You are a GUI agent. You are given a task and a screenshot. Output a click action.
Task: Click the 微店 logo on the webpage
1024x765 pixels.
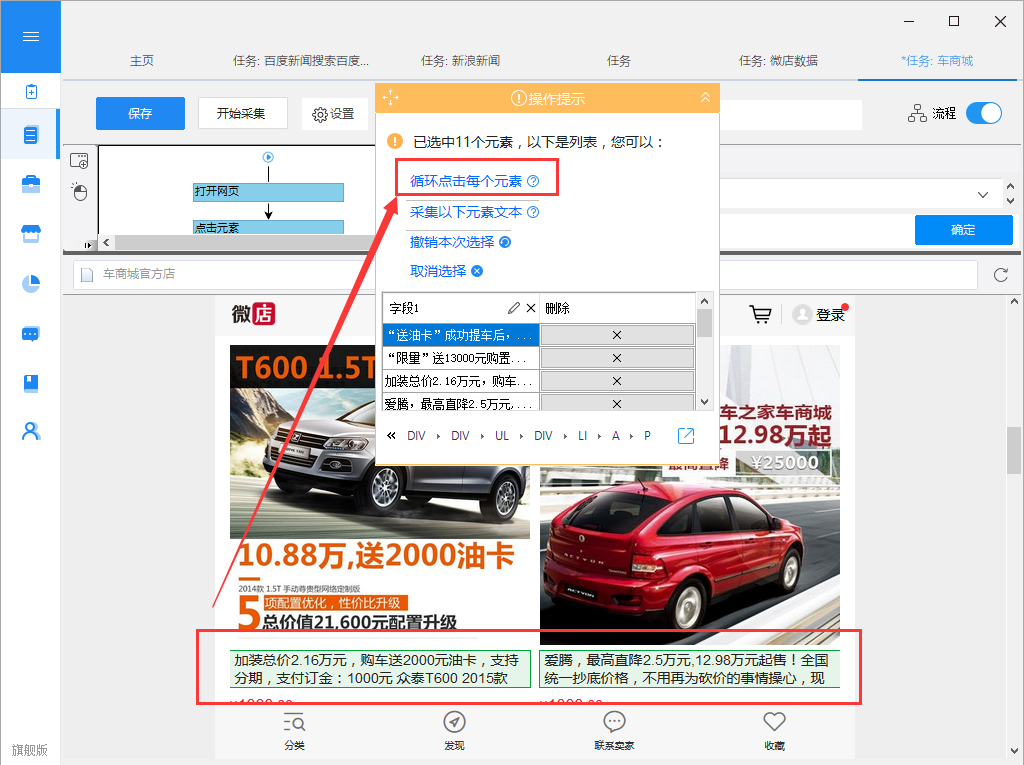253,314
